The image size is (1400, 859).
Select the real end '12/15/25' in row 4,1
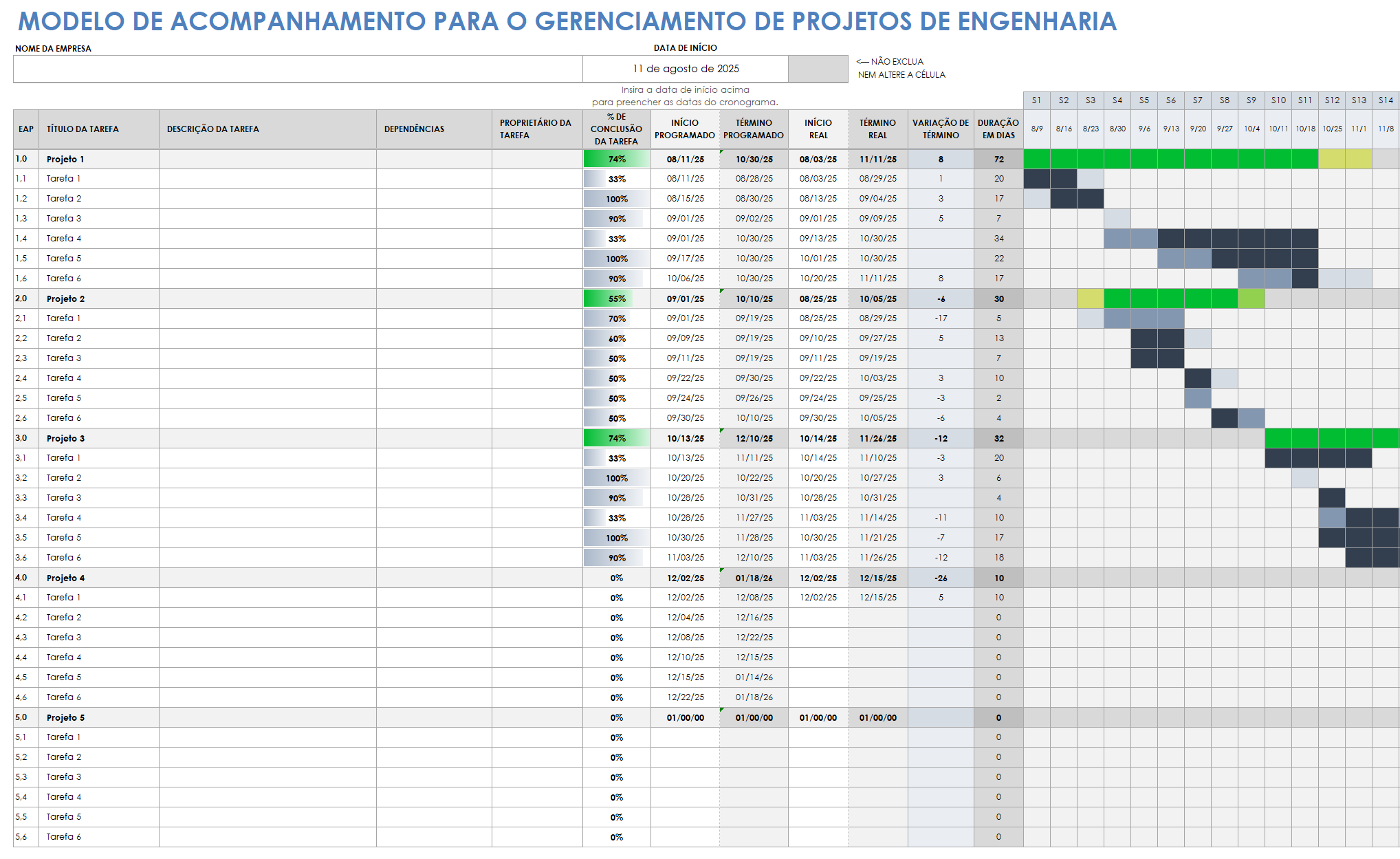(878, 598)
